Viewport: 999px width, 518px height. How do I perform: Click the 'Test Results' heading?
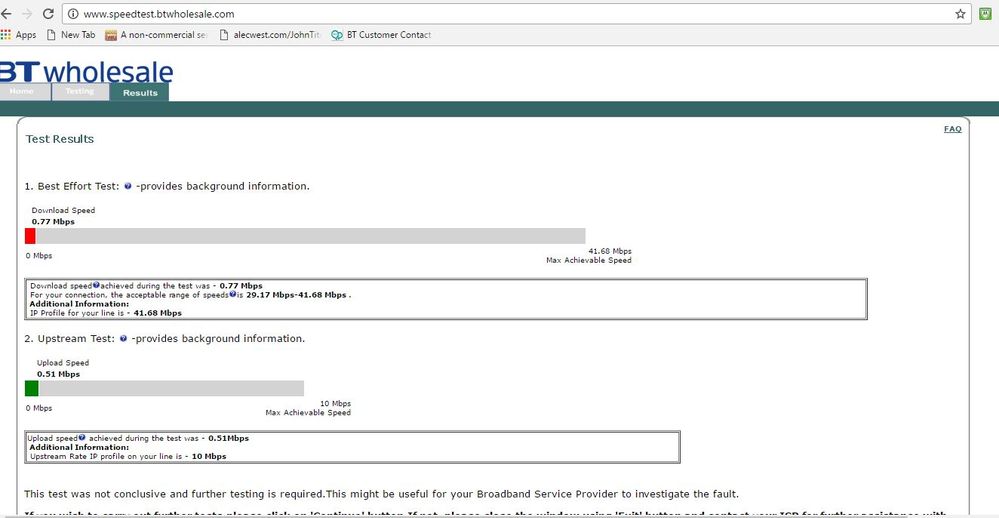pos(60,139)
